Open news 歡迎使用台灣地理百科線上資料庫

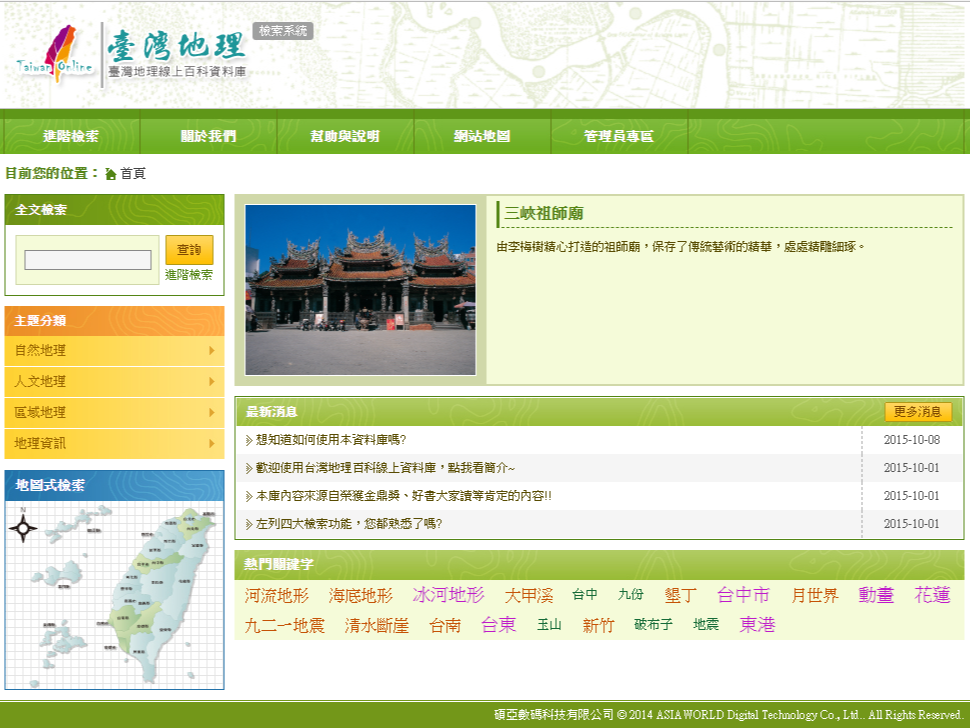click(385, 468)
